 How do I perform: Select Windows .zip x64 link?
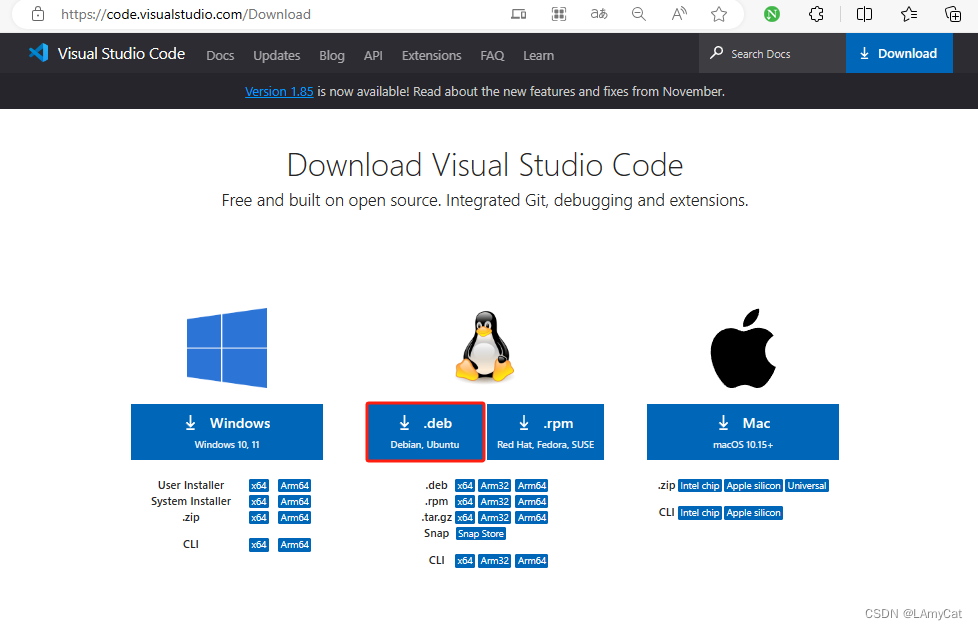click(x=258, y=518)
